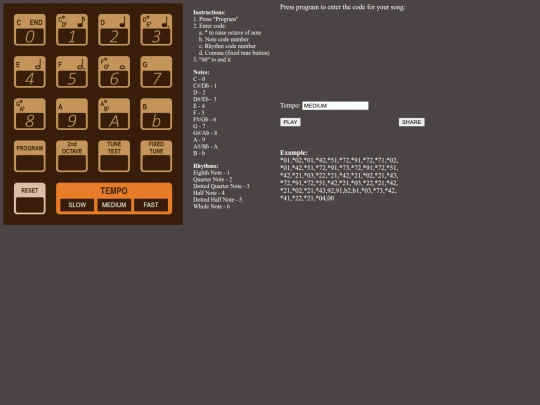540x405 pixels.
Task: Click the 'Half Note - 4' line
Action: [x=209, y=193]
